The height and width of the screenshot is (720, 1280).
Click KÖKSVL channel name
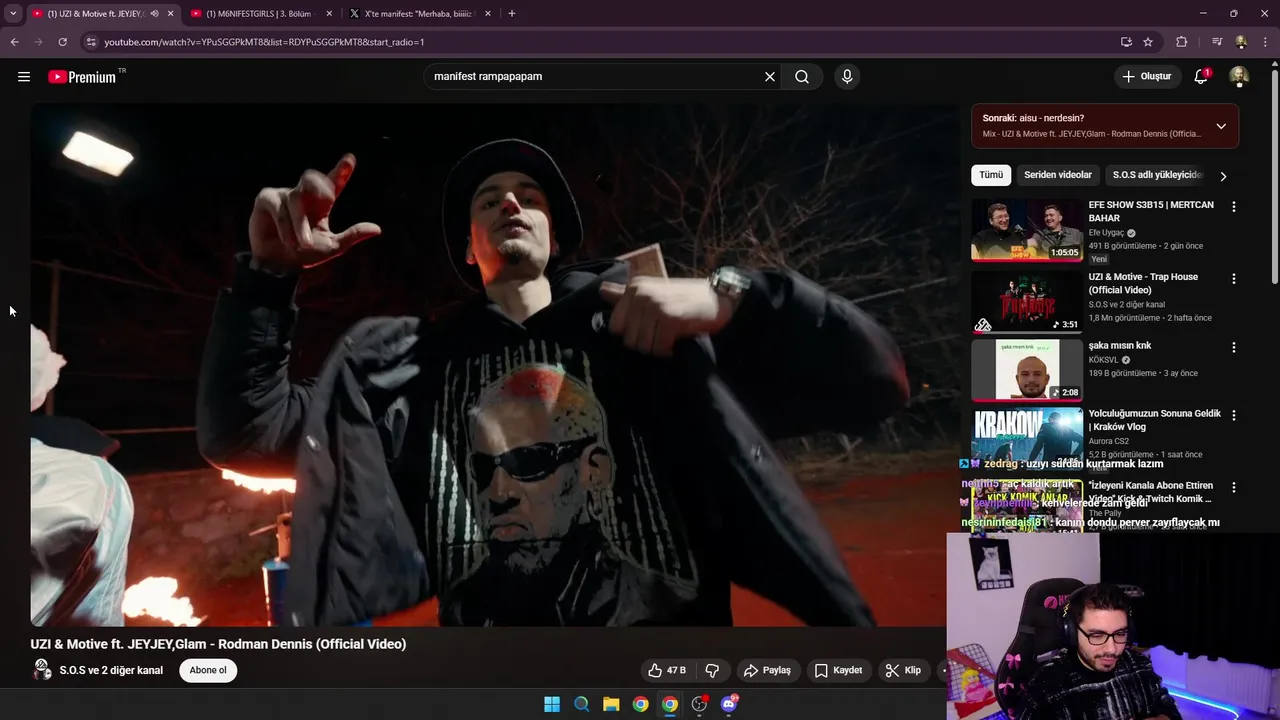(1104, 360)
